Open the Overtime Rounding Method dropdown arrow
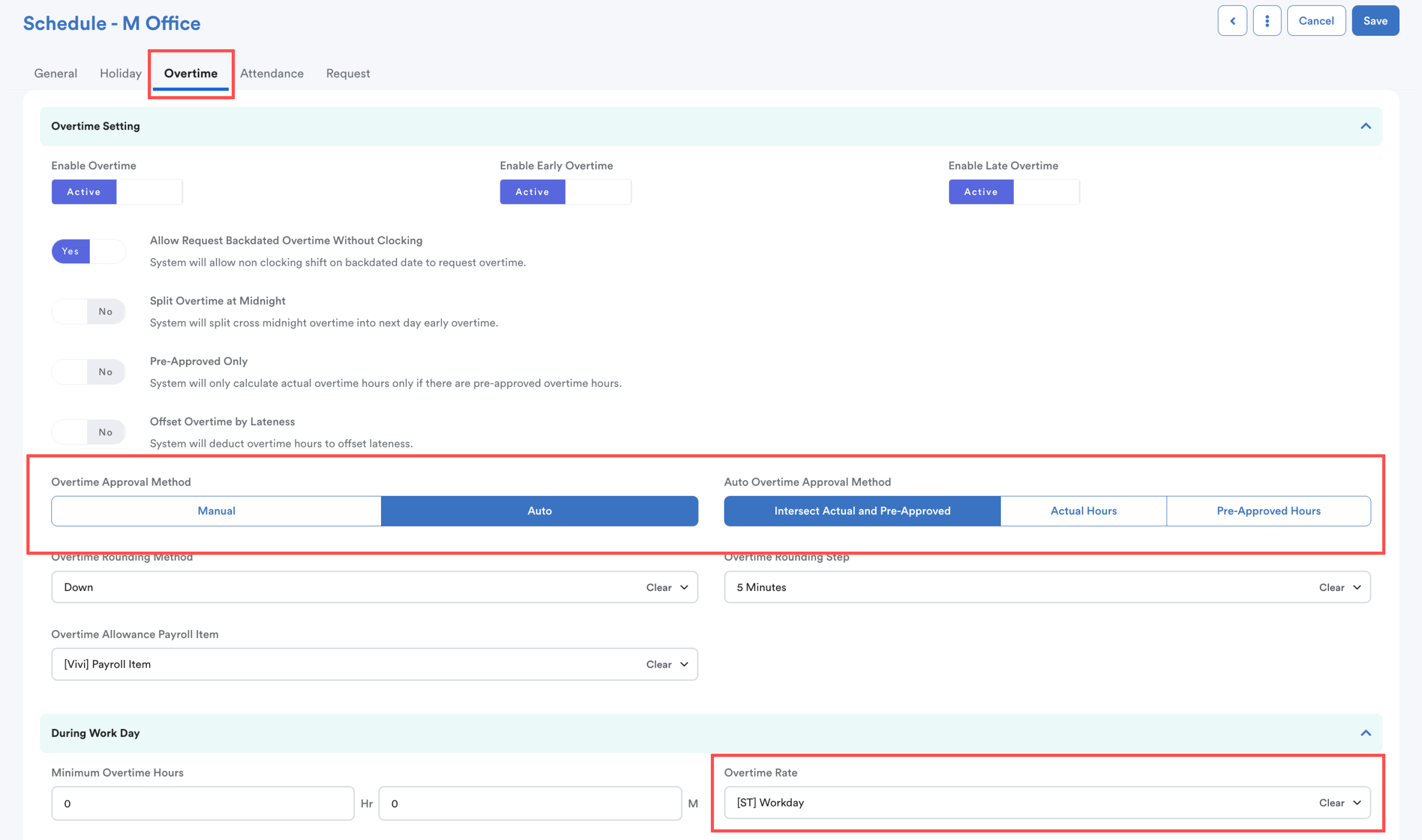The image size is (1422, 840). [x=684, y=587]
